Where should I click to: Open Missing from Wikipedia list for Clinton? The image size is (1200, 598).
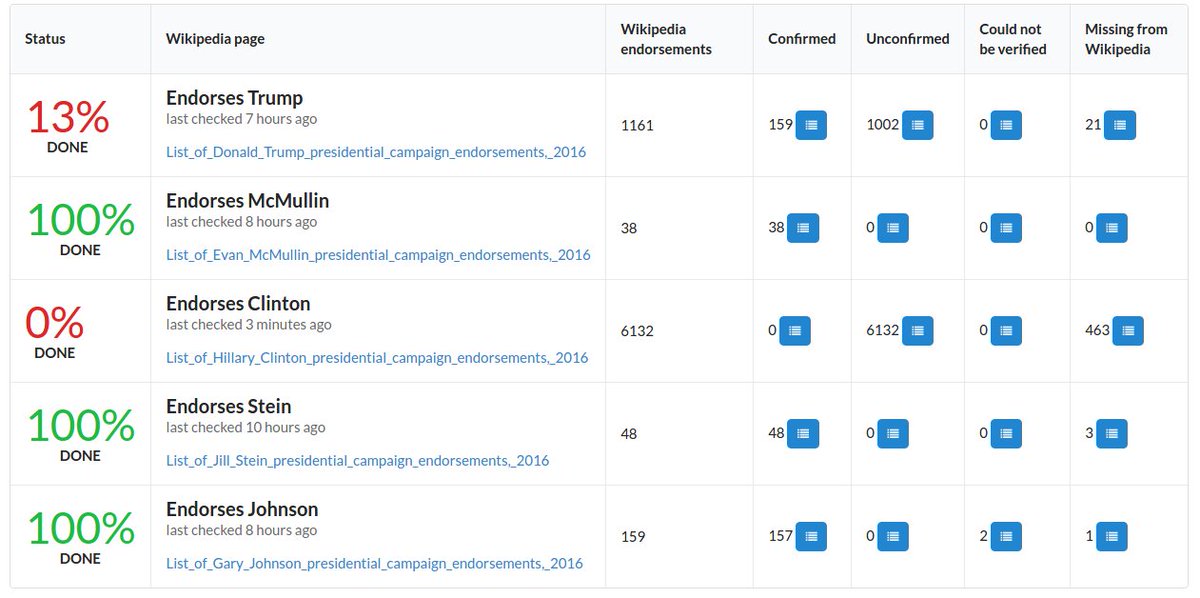(x=1128, y=331)
